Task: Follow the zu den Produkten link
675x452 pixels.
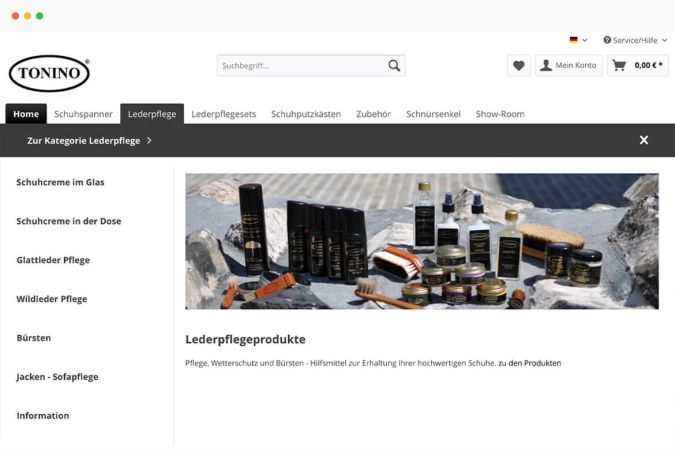Action: [x=530, y=363]
